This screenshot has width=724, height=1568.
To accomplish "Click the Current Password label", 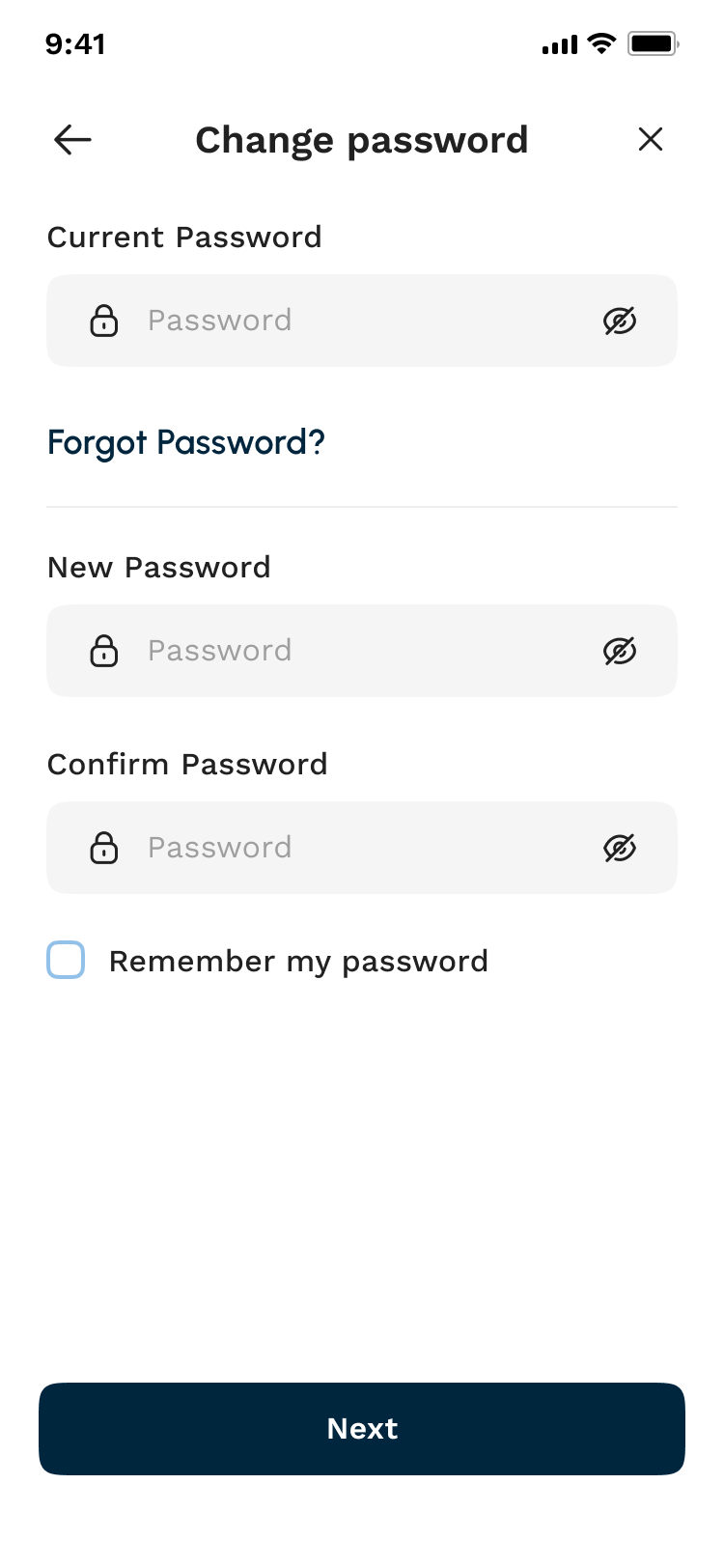I will 185,237.
